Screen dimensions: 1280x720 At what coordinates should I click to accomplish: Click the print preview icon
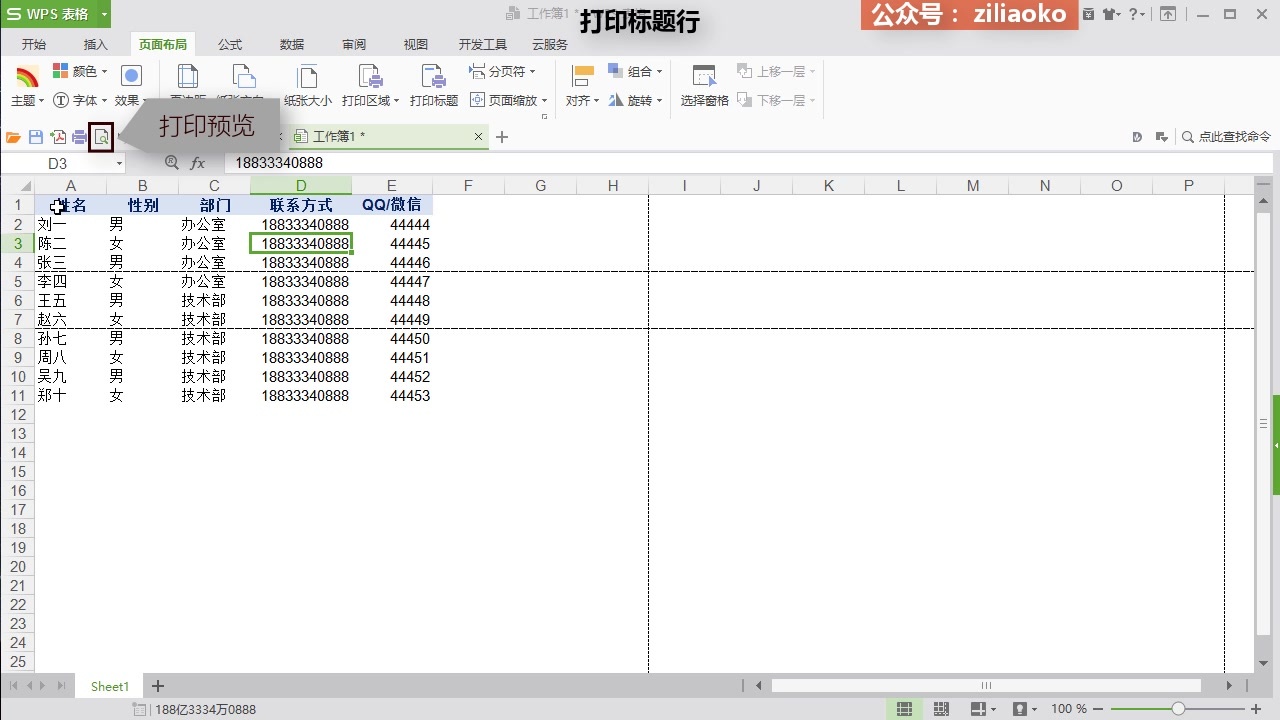101,137
